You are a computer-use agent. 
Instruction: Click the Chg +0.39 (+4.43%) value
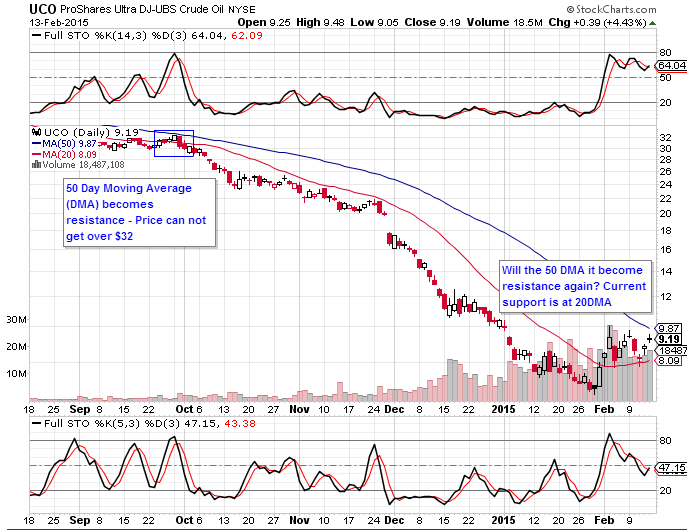click(x=598, y=22)
